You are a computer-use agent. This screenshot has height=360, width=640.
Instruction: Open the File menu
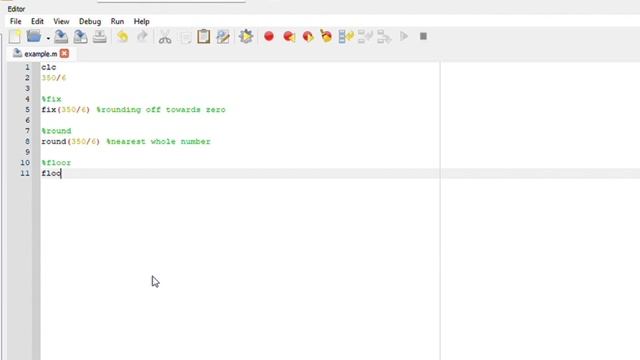[x=16, y=21]
